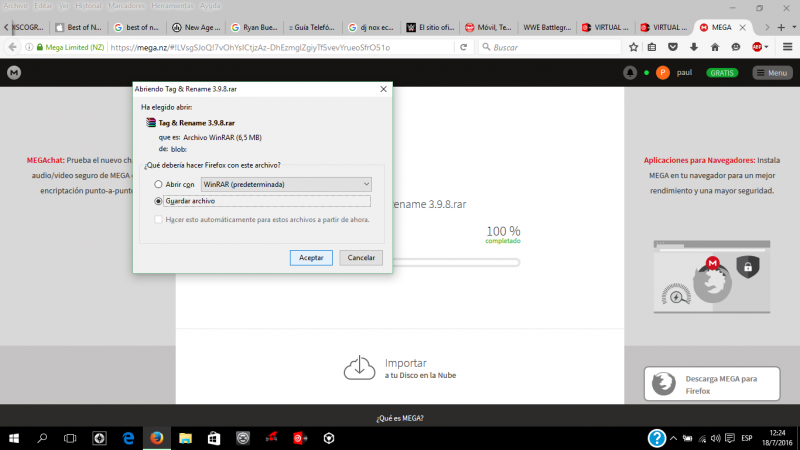Expand Adblock Plus dropdown arrow
800x450 pixels.
[x=766, y=47]
